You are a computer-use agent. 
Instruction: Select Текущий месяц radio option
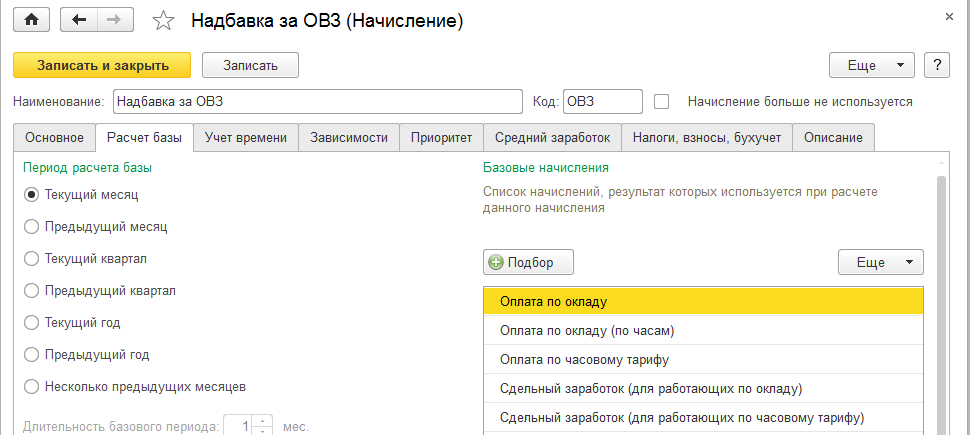[x=31, y=195]
